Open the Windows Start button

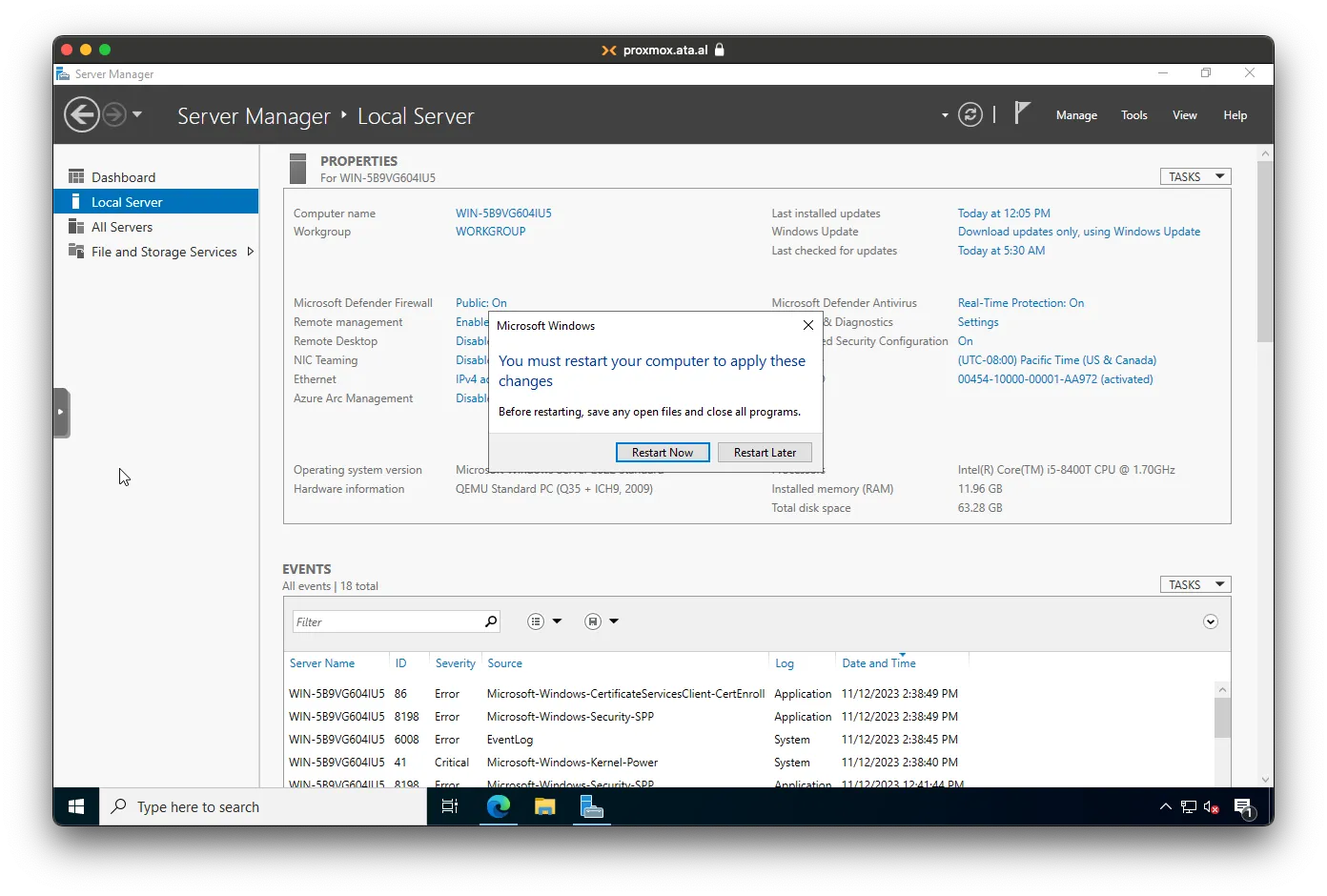76,806
